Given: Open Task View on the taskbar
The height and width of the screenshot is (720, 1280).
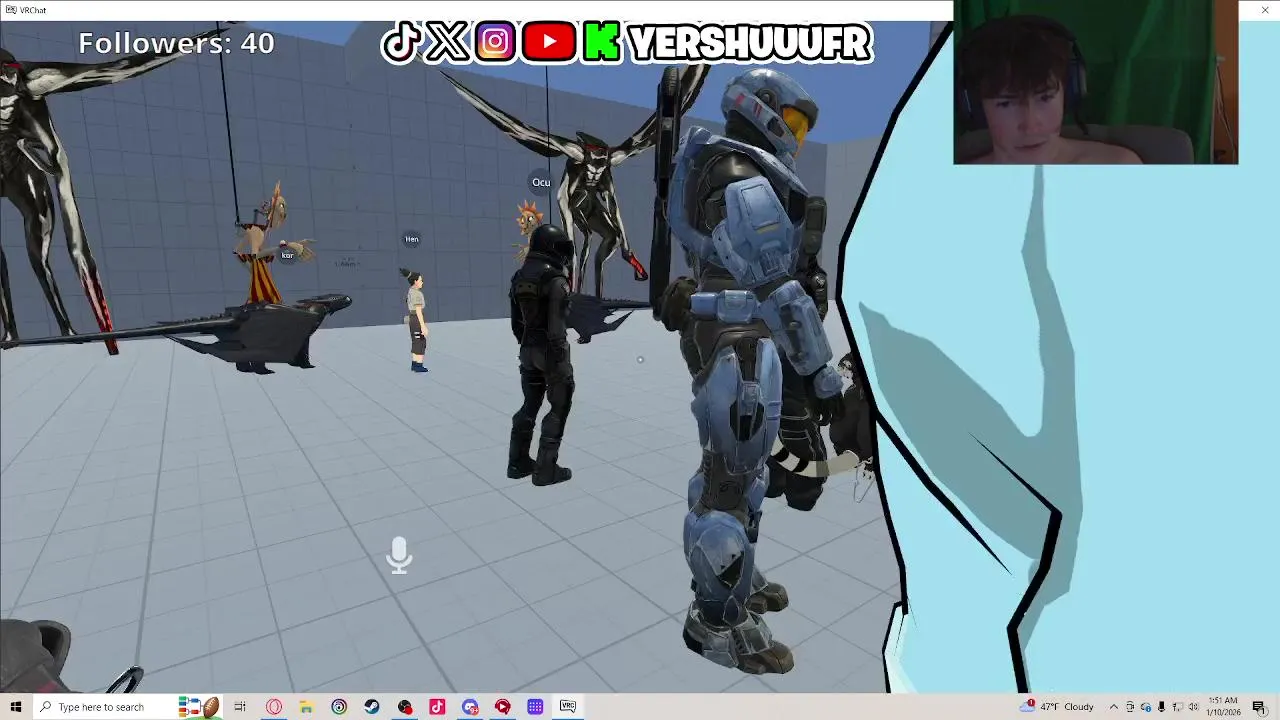Looking at the screenshot, I should pyautogui.click(x=240, y=707).
